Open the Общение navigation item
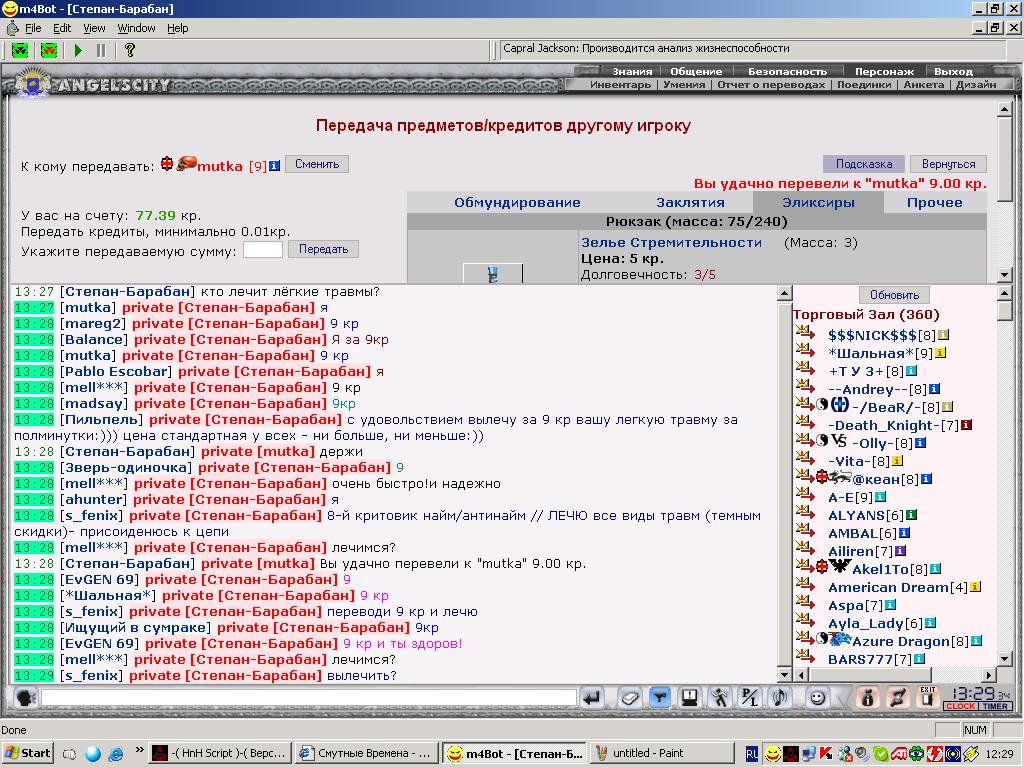Image resolution: width=1024 pixels, height=768 pixels. coord(696,72)
